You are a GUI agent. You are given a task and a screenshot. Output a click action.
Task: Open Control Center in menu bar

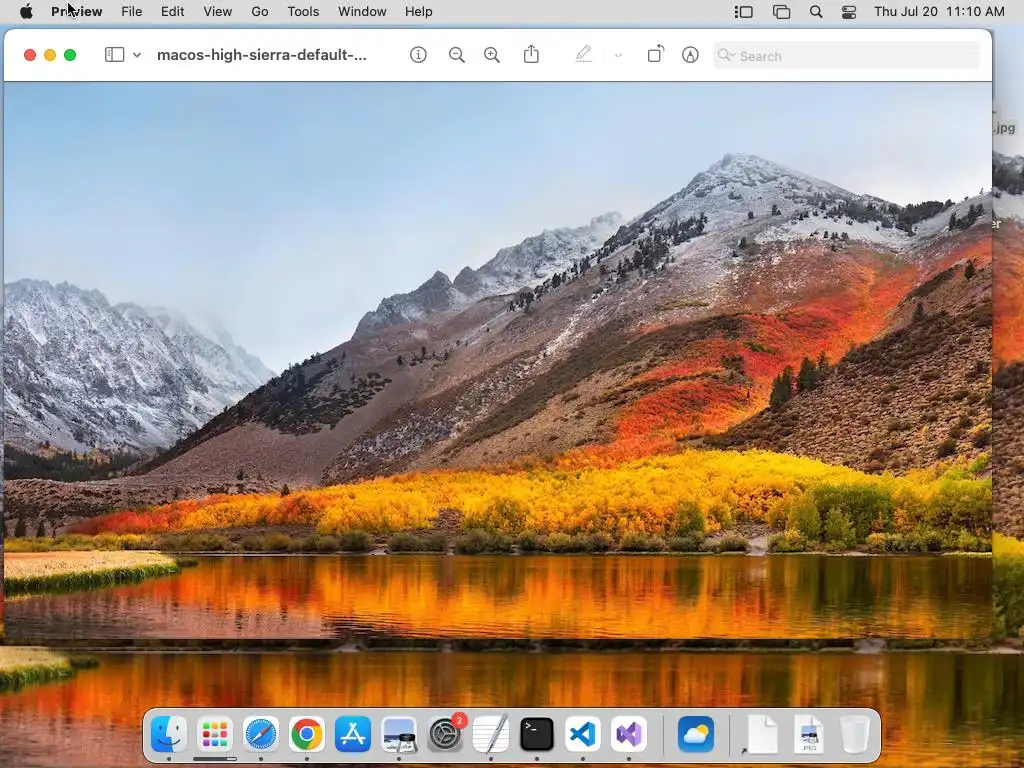pyautogui.click(x=848, y=12)
